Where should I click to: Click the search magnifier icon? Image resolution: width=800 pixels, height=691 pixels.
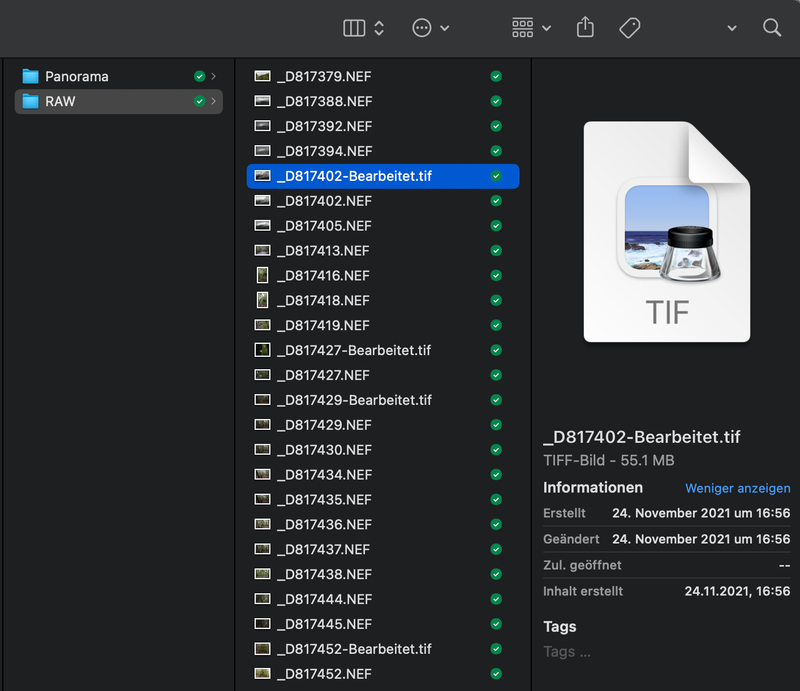click(772, 28)
